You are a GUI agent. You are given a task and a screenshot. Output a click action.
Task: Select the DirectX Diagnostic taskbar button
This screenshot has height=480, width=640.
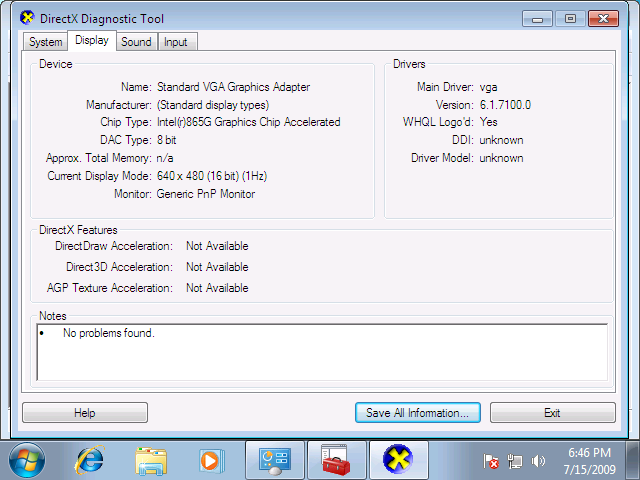coord(398,460)
